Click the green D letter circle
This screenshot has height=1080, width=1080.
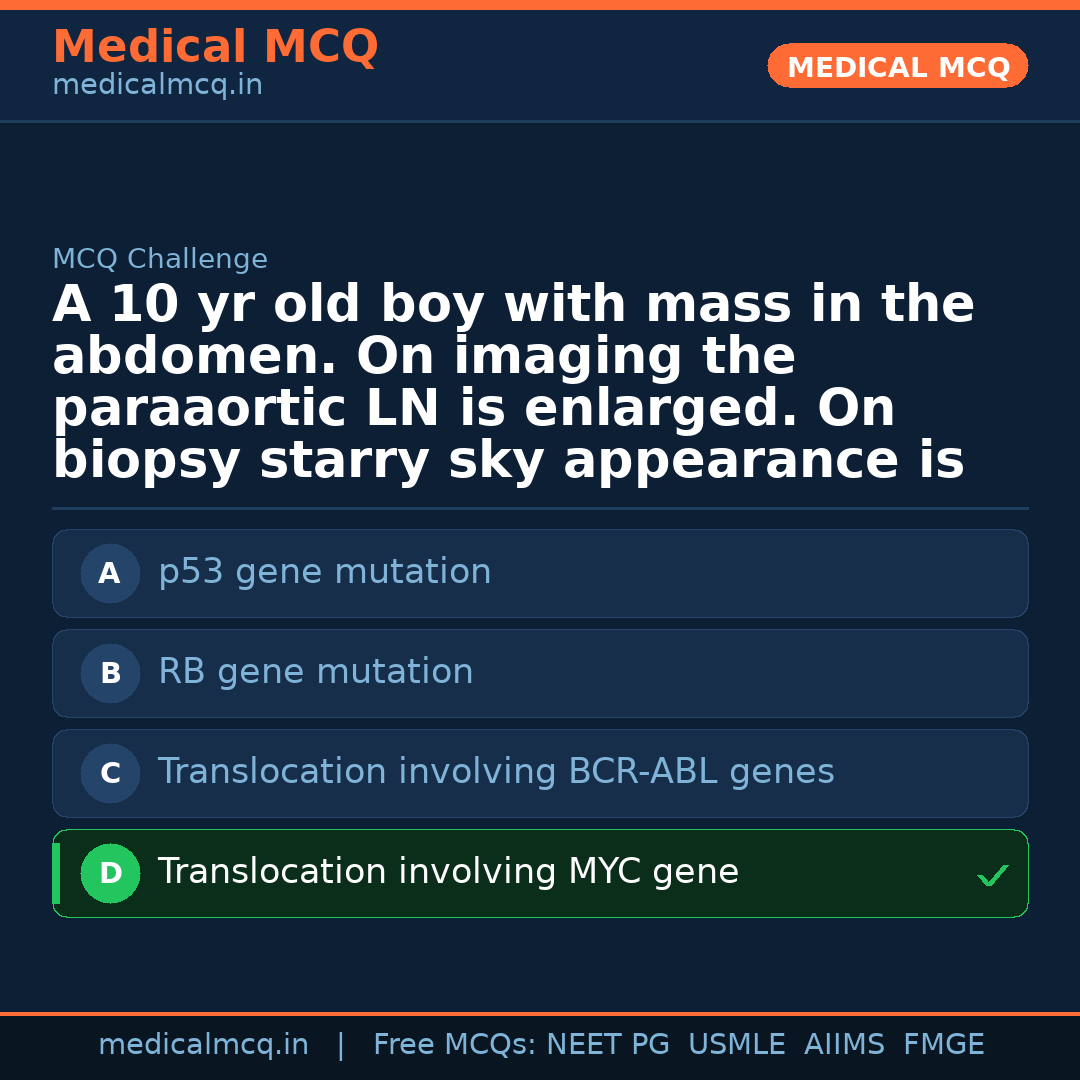pyautogui.click(x=110, y=874)
